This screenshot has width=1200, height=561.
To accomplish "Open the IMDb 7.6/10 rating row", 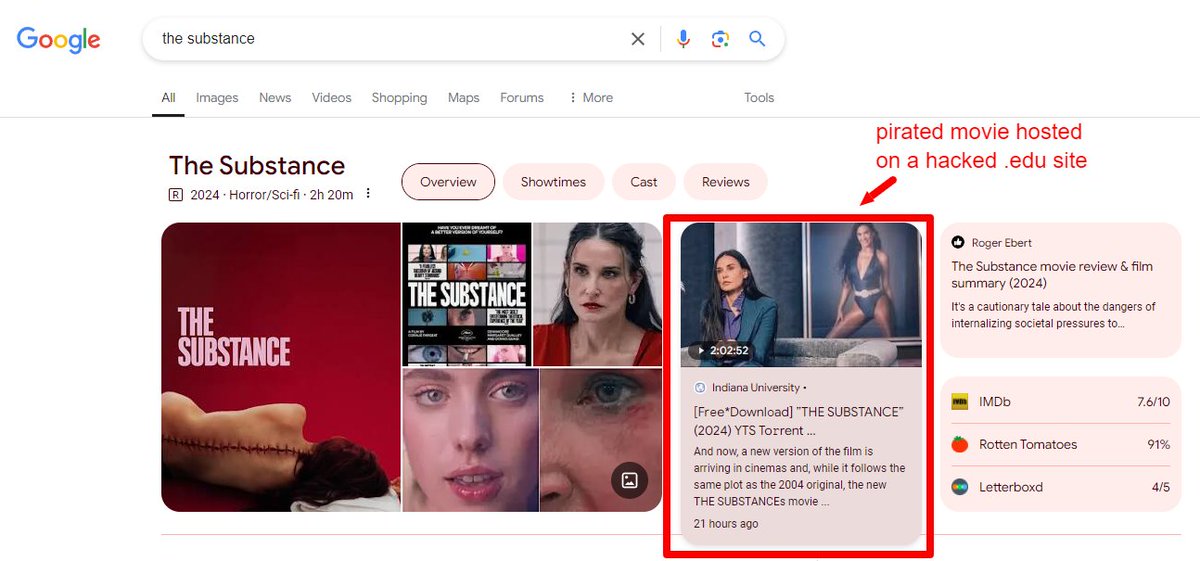I will click(1061, 402).
